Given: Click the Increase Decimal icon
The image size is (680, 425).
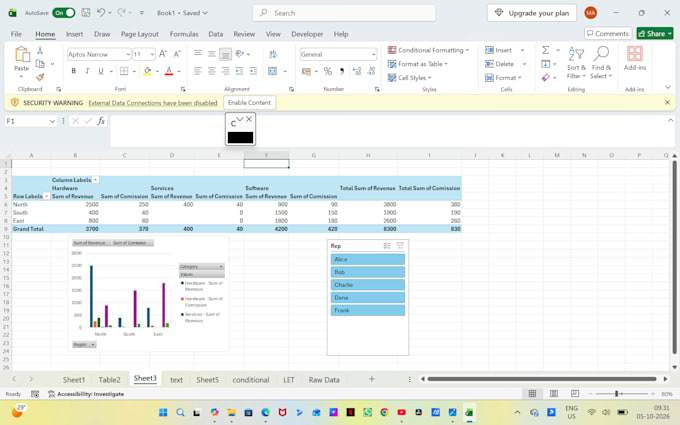Looking at the screenshot, I should (x=357, y=71).
